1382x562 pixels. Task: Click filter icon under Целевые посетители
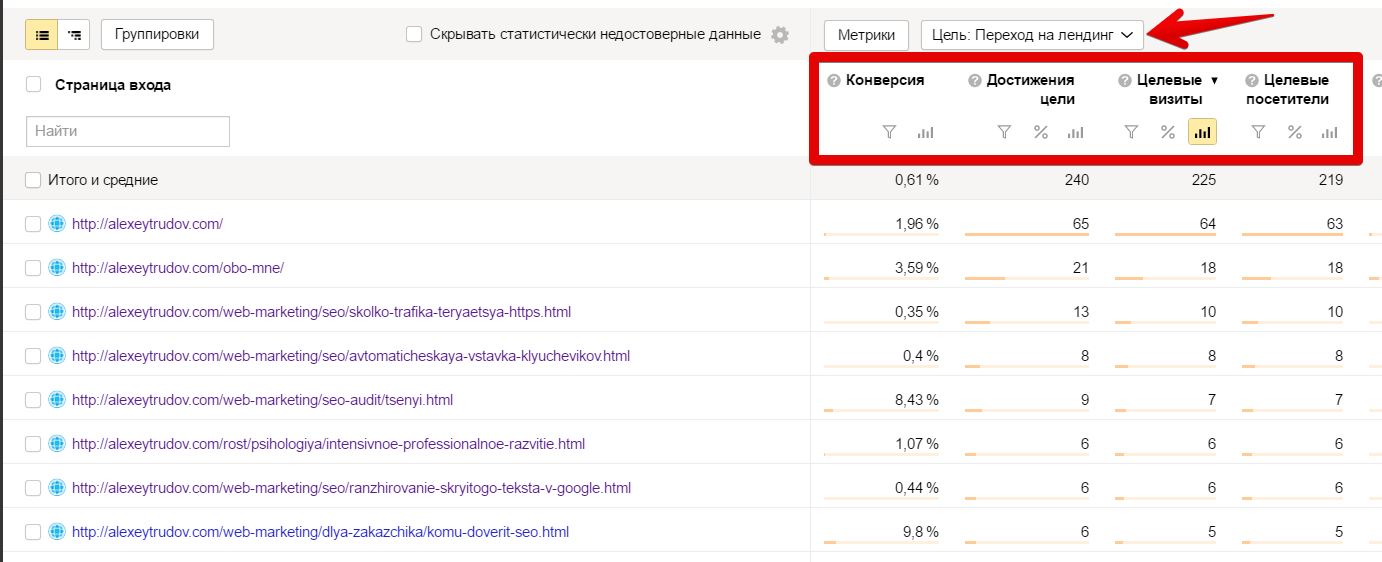pyautogui.click(x=1258, y=132)
